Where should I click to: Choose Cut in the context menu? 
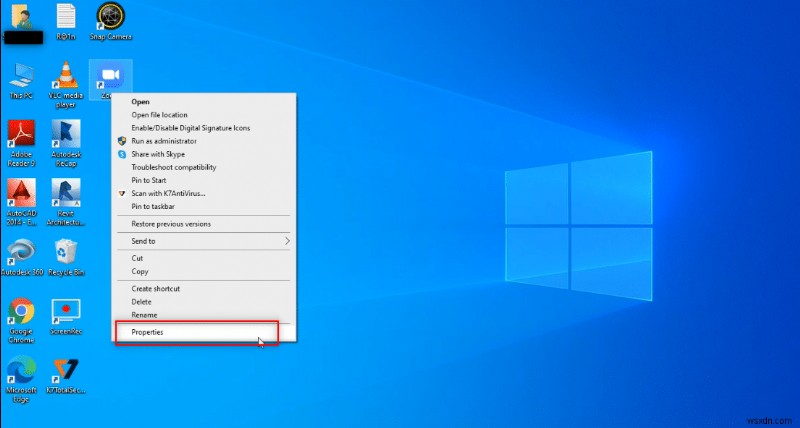204,258
